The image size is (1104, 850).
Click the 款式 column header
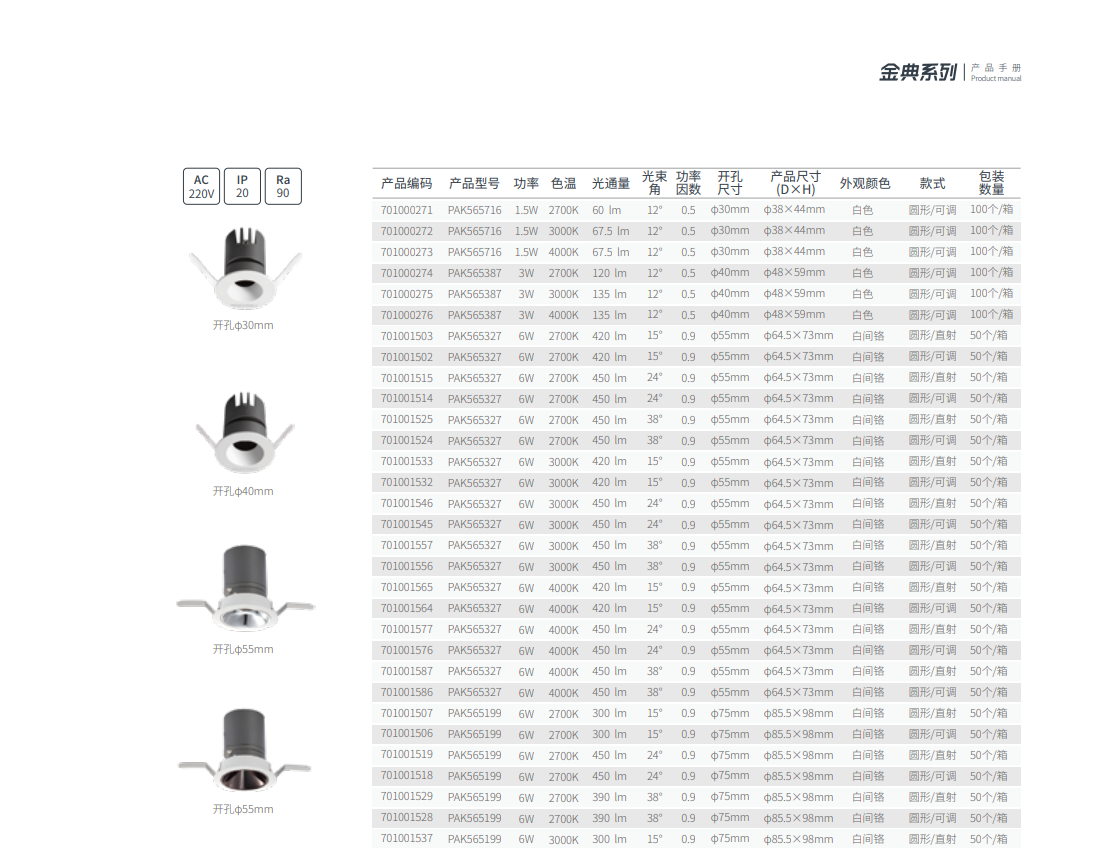932,184
